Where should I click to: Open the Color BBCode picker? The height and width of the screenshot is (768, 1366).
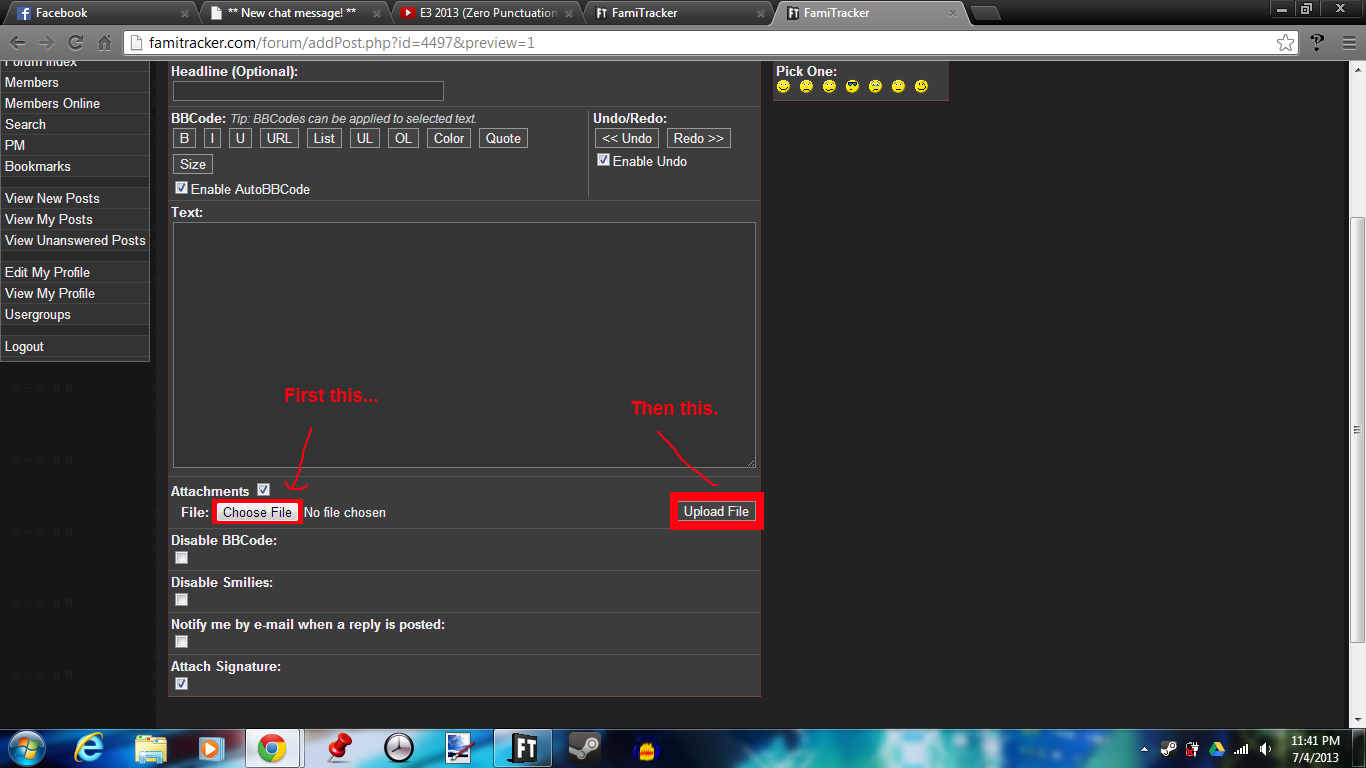[449, 138]
